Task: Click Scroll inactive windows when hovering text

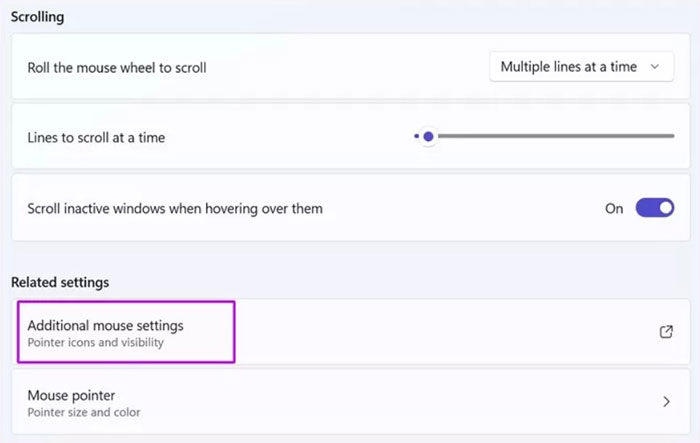Action: click(x=175, y=209)
